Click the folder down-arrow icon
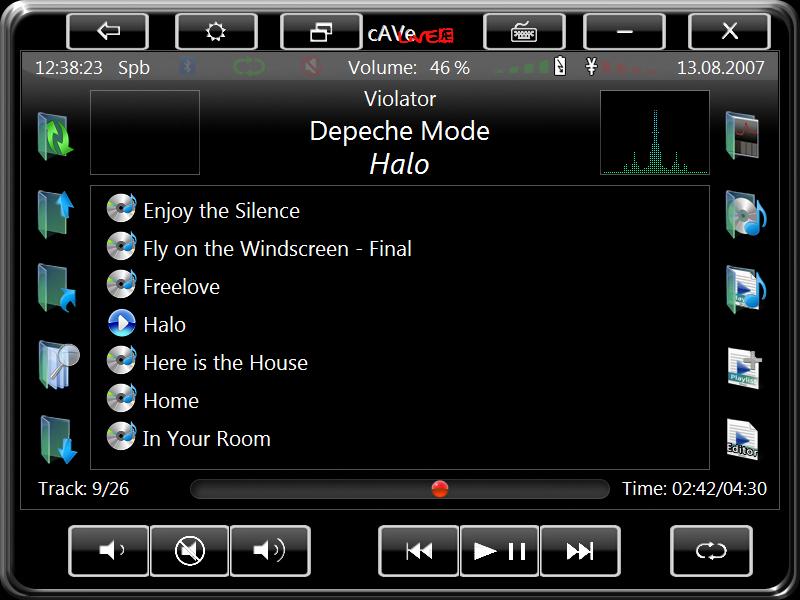 pyautogui.click(x=58, y=440)
